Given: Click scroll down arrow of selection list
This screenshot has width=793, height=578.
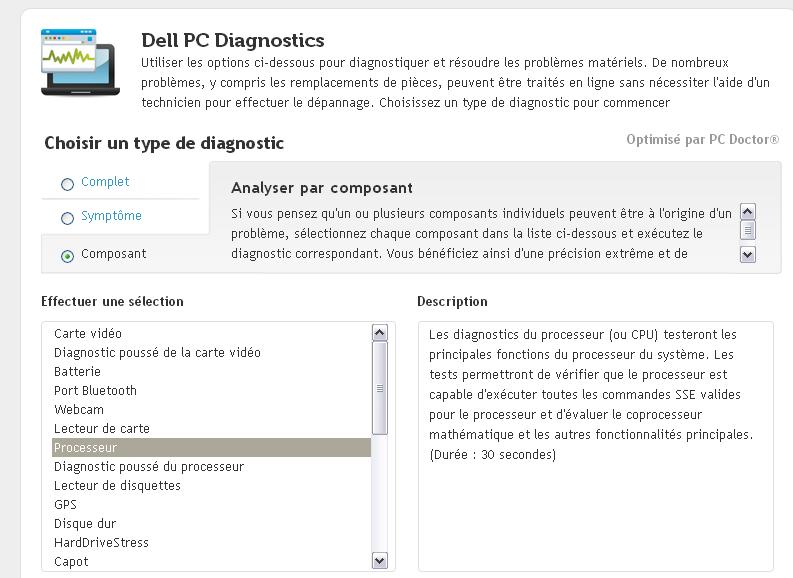Looking at the screenshot, I should [379, 560].
